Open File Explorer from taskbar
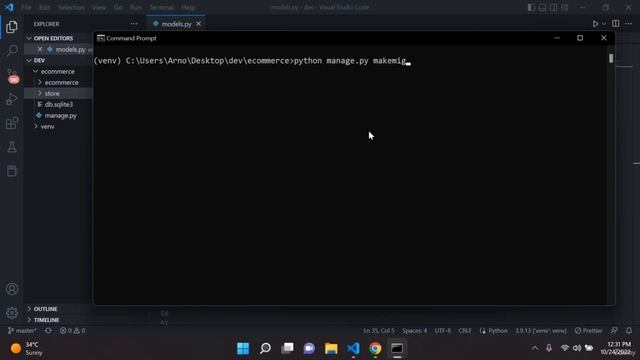This screenshot has height=360, width=640. [x=331, y=349]
